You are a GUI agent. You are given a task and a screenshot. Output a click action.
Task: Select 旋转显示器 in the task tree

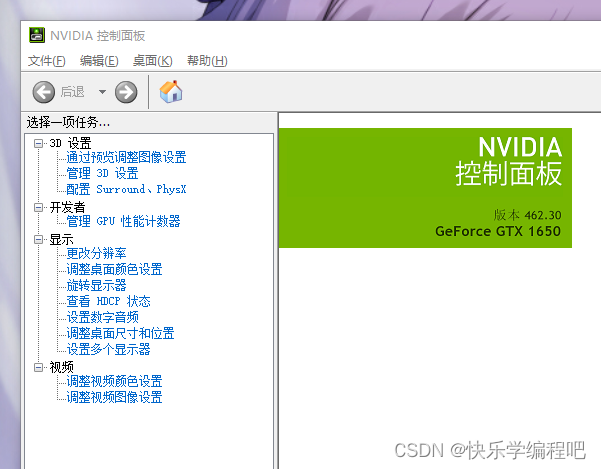pos(96,285)
